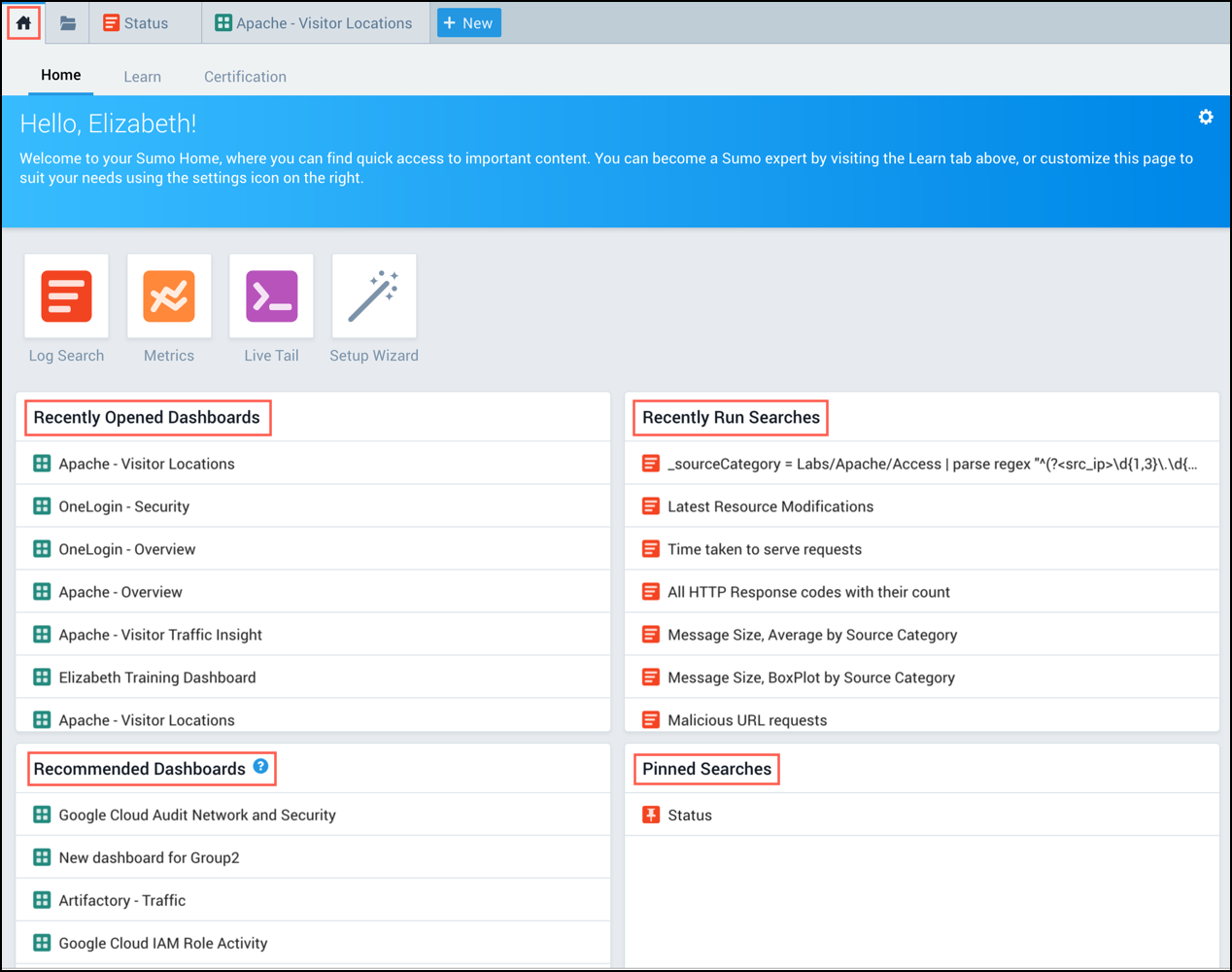Viewport: 1232px width, 972px height.
Task: Open pinned Status search
Action: tap(689, 816)
